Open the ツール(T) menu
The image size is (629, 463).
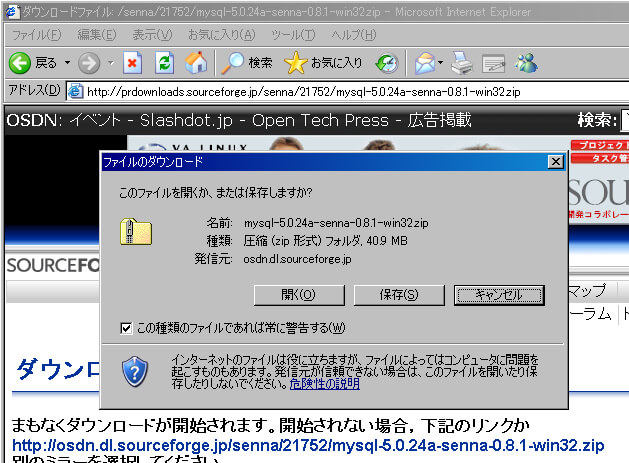pos(292,35)
